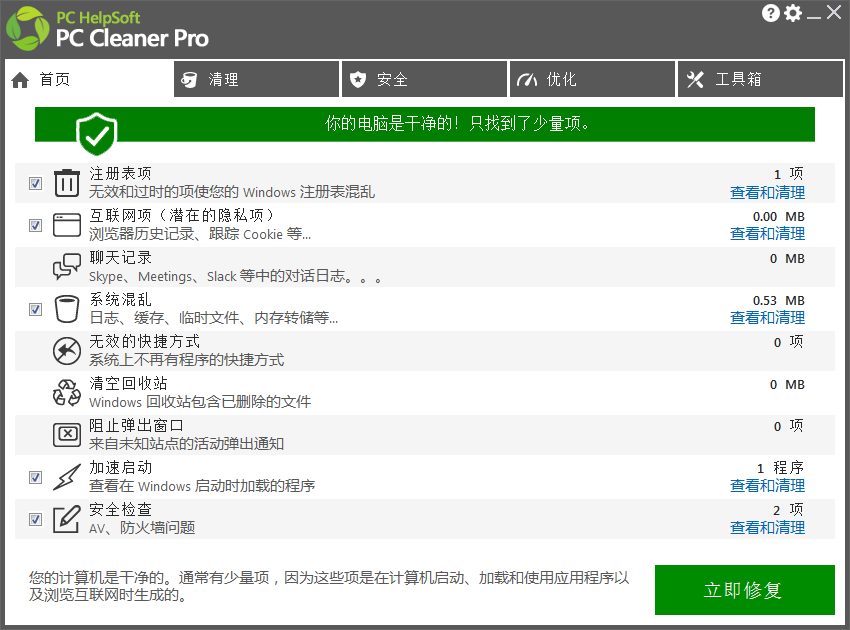Open 查看和清理 link for 系统混乱
850x630 pixels.
tap(767, 318)
